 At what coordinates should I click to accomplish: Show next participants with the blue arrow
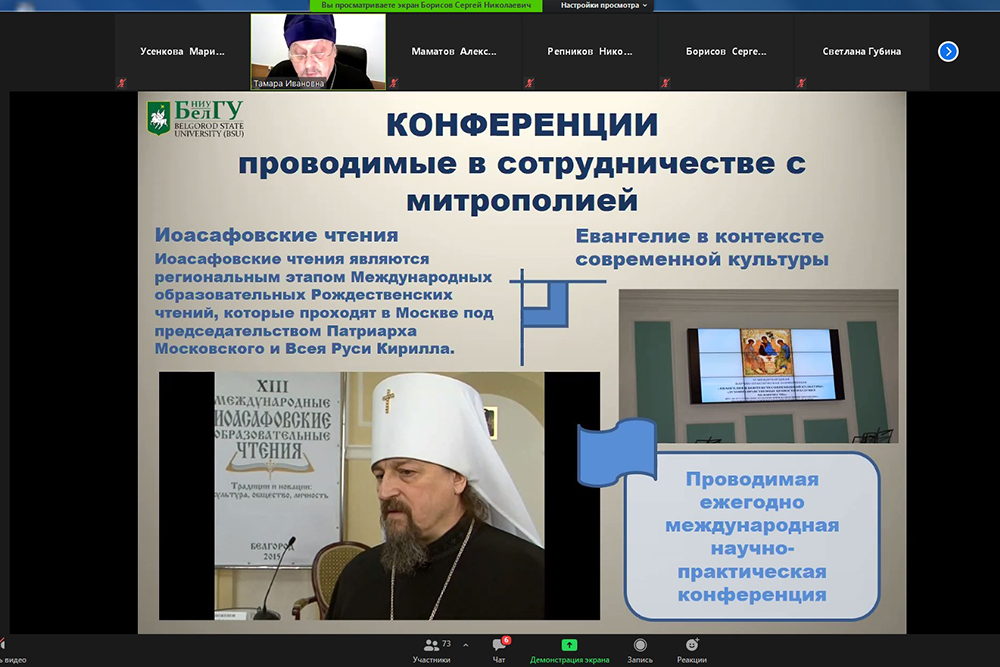[948, 51]
